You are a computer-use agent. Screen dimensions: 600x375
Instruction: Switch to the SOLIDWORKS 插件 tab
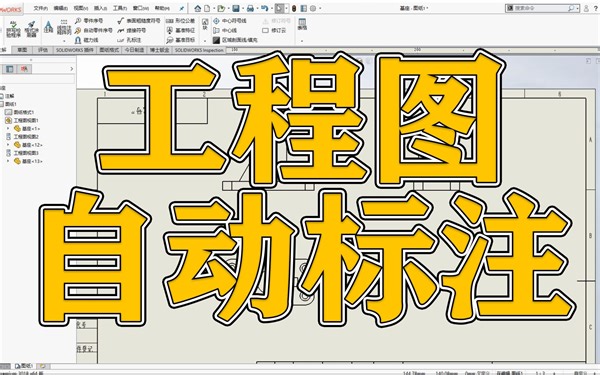point(75,50)
